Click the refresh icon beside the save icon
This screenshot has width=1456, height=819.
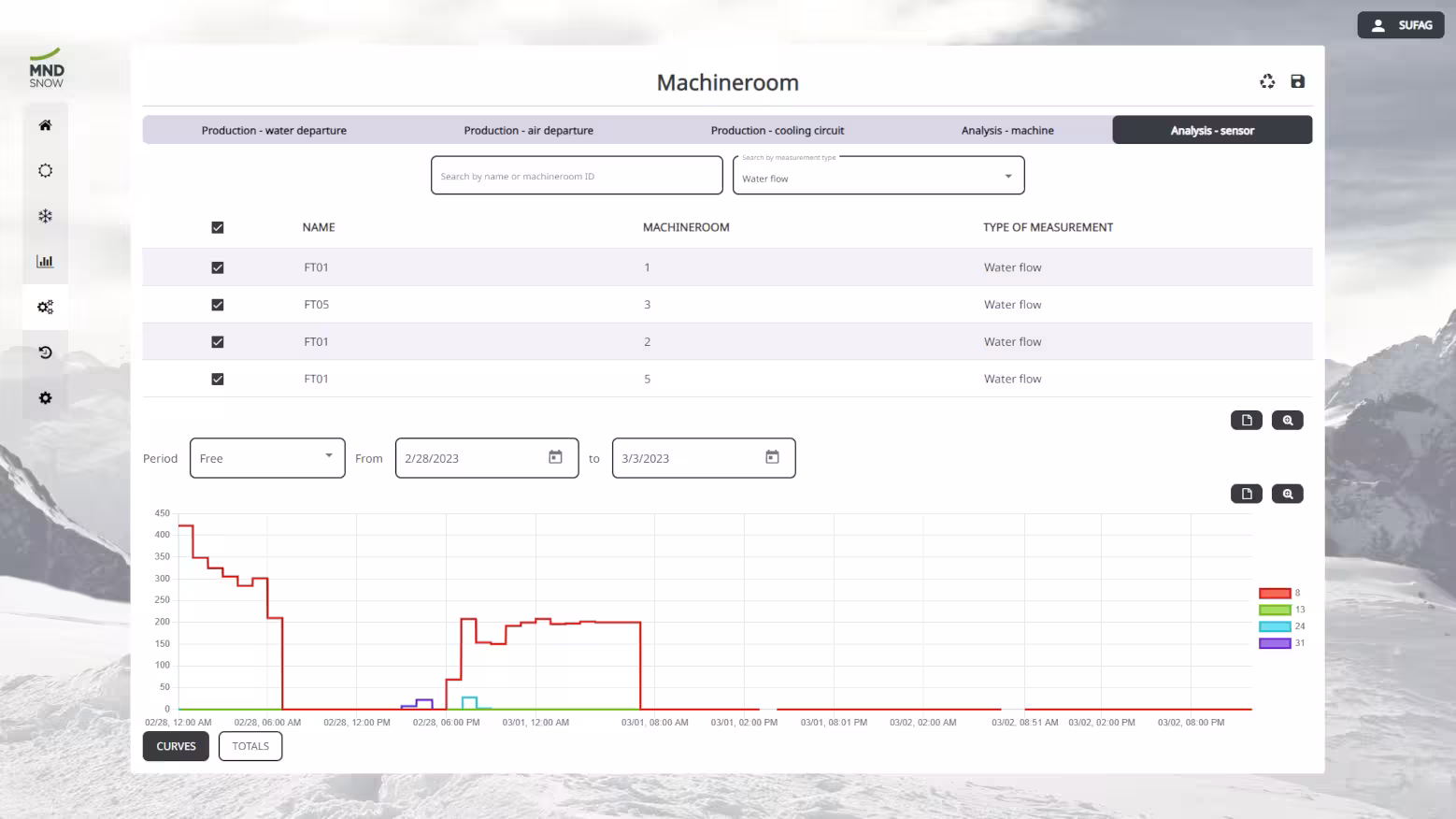tap(1267, 81)
